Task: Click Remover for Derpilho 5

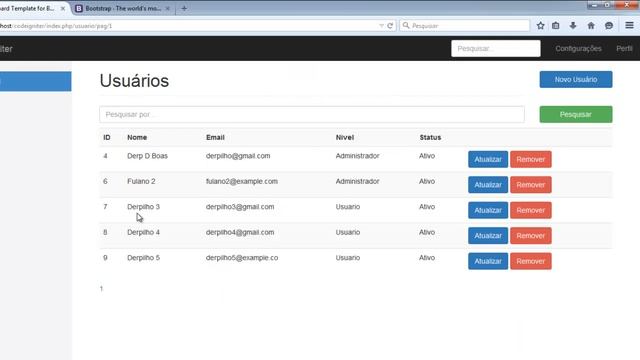Action: [531, 261]
